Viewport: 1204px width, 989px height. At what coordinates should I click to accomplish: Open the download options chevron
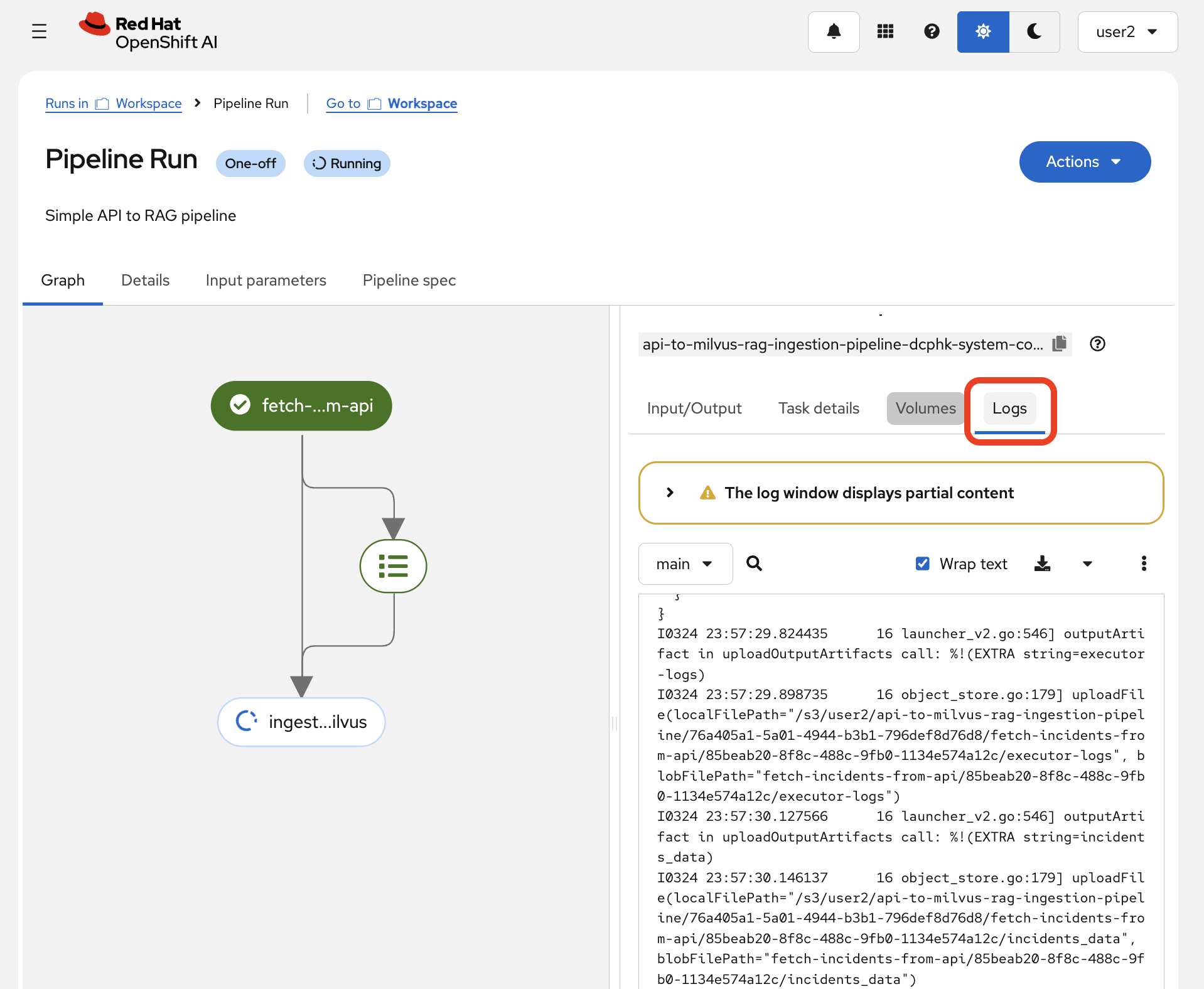pyautogui.click(x=1087, y=564)
